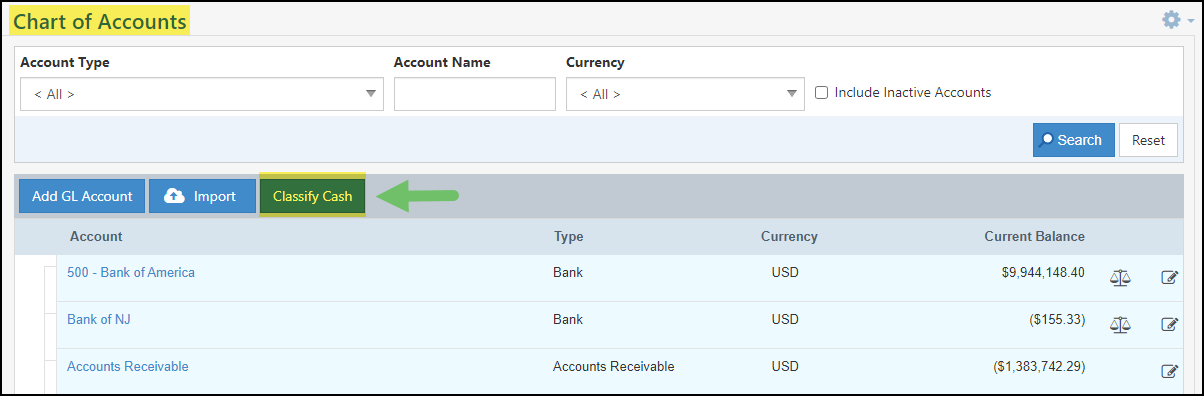Run the Search button
The height and width of the screenshot is (396, 1204).
1073,140
